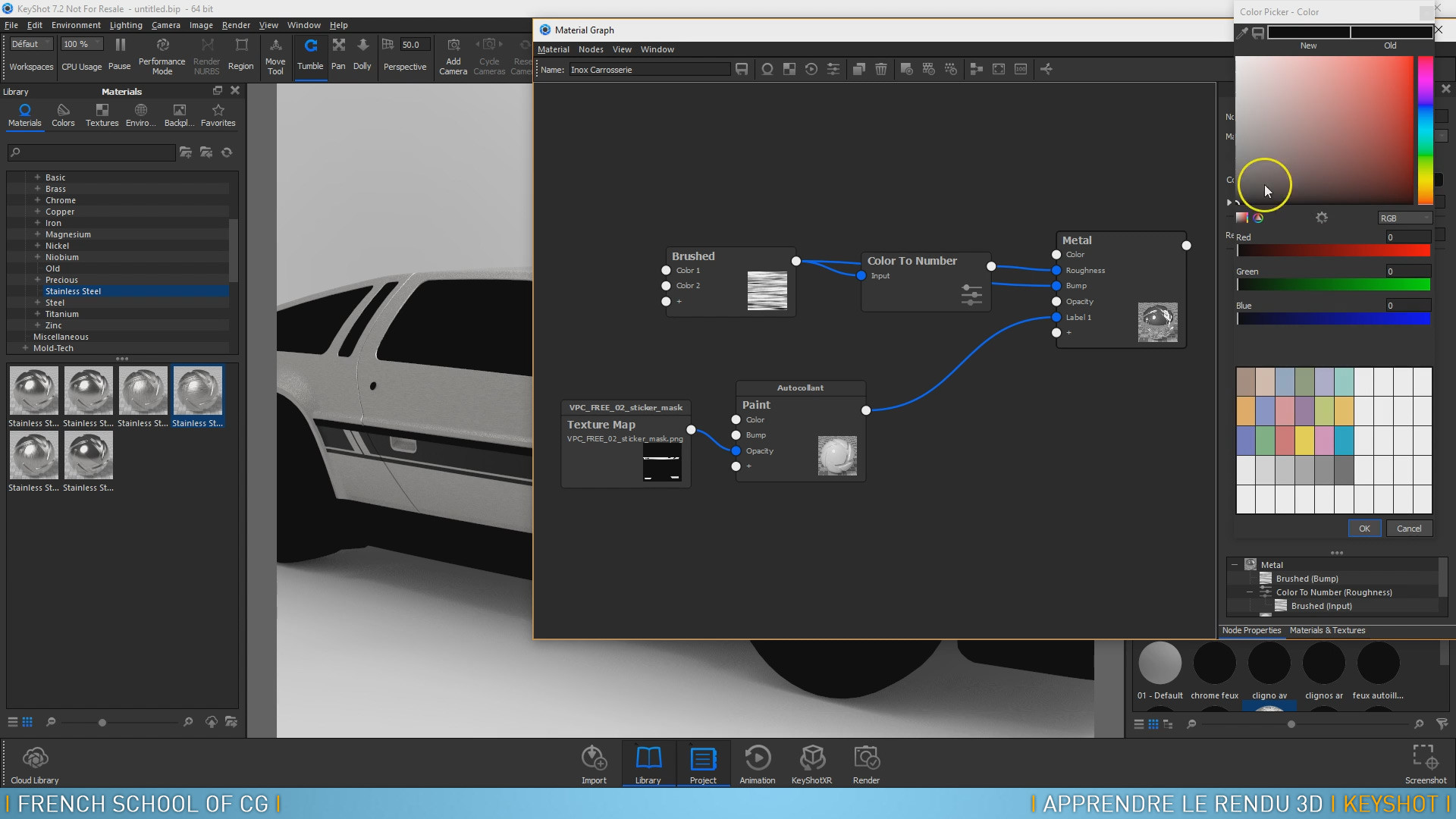Confirm the color with OK
The image size is (1456, 819).
click(1364, 528)
